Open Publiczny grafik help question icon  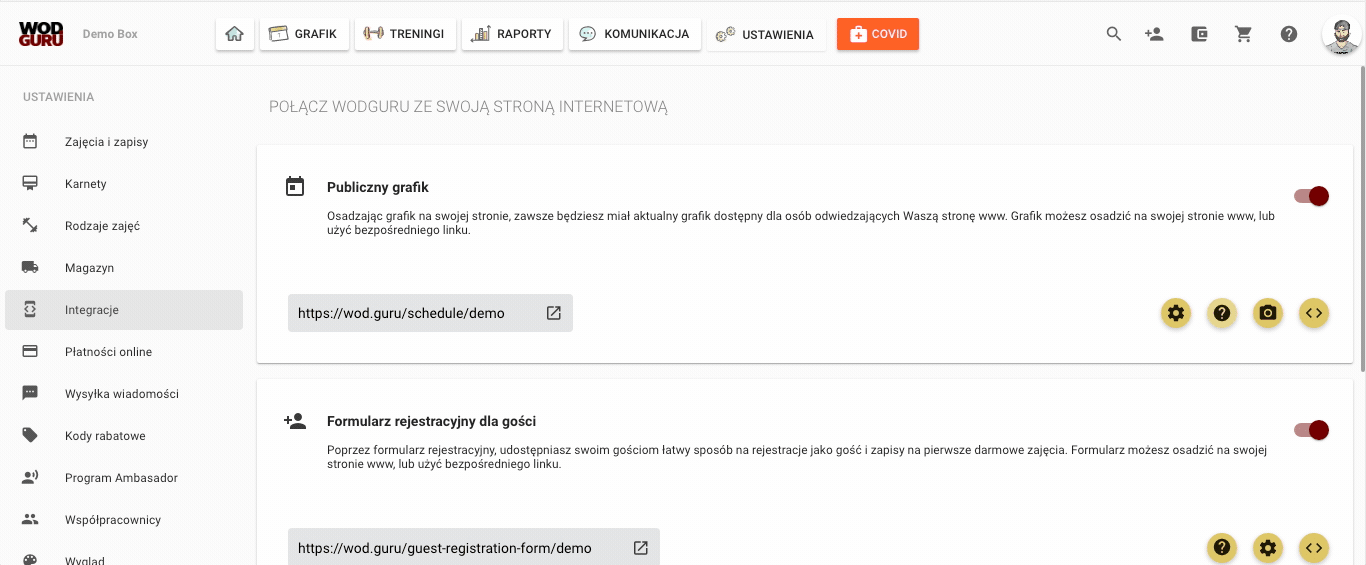1222,313
